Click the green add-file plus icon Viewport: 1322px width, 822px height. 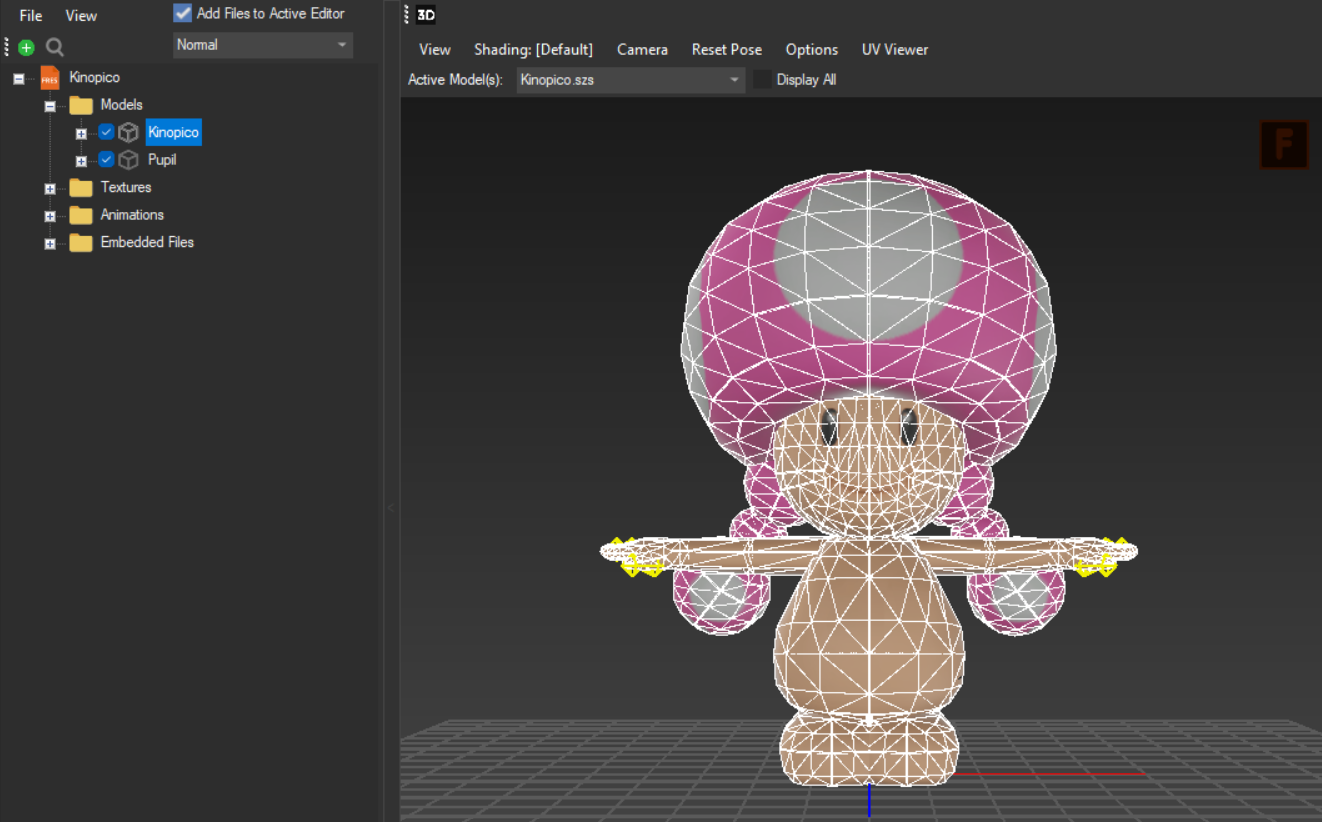[26, 47]
